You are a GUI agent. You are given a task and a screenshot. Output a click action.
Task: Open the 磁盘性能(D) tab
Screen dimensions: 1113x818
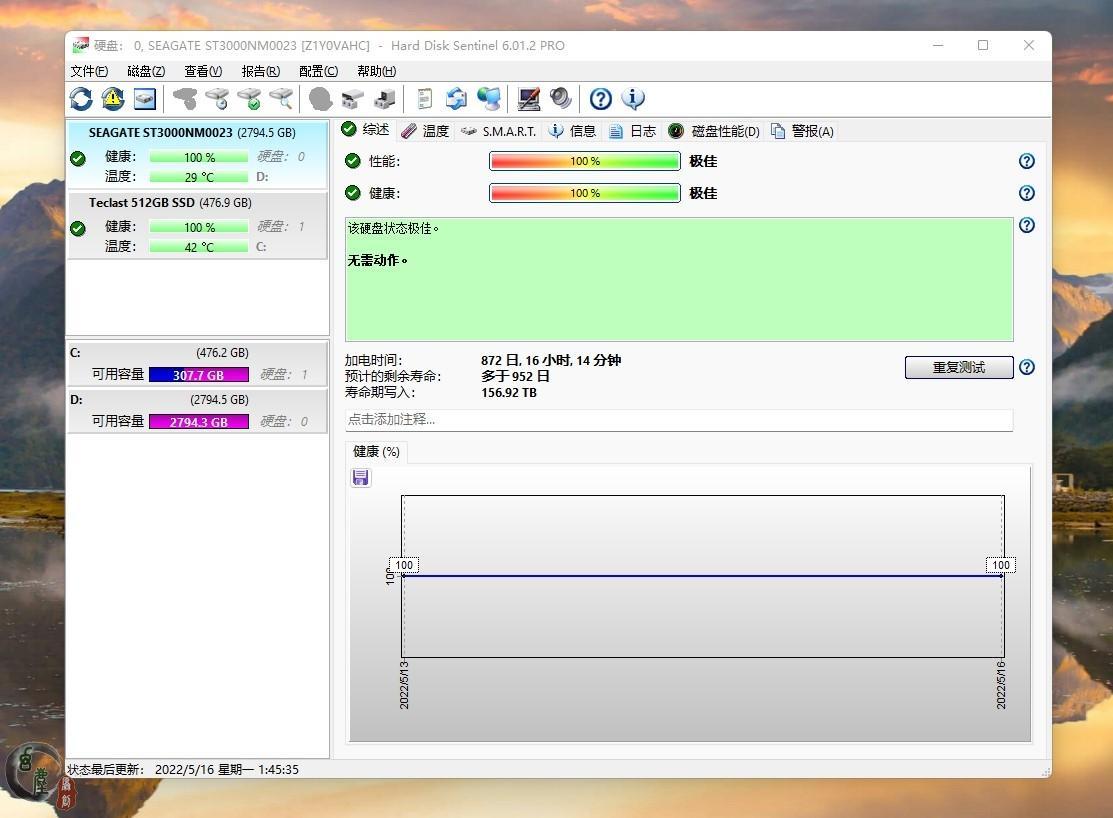[x=714, y=131]
